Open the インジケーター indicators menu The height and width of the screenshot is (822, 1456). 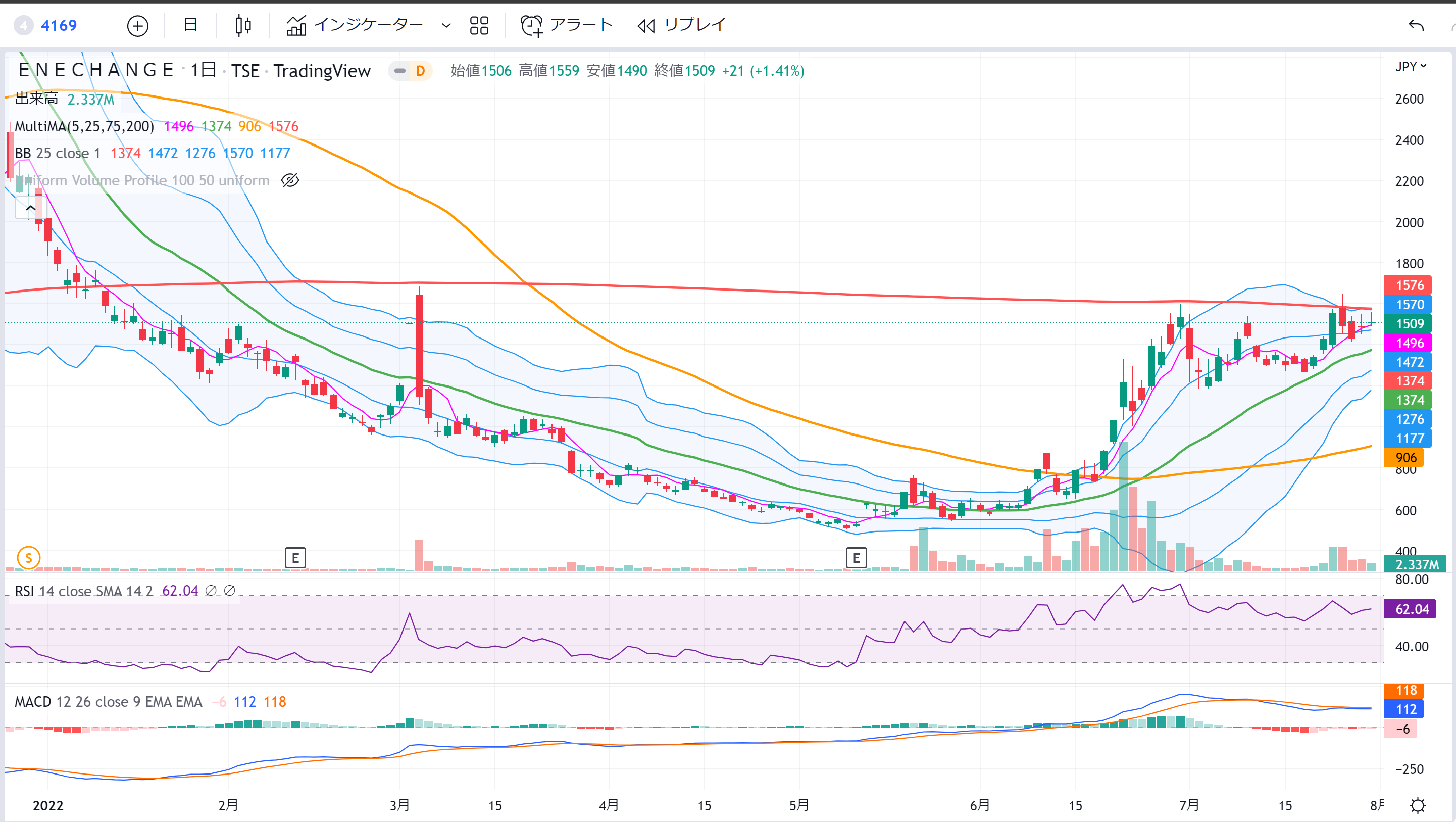[355, 25]
